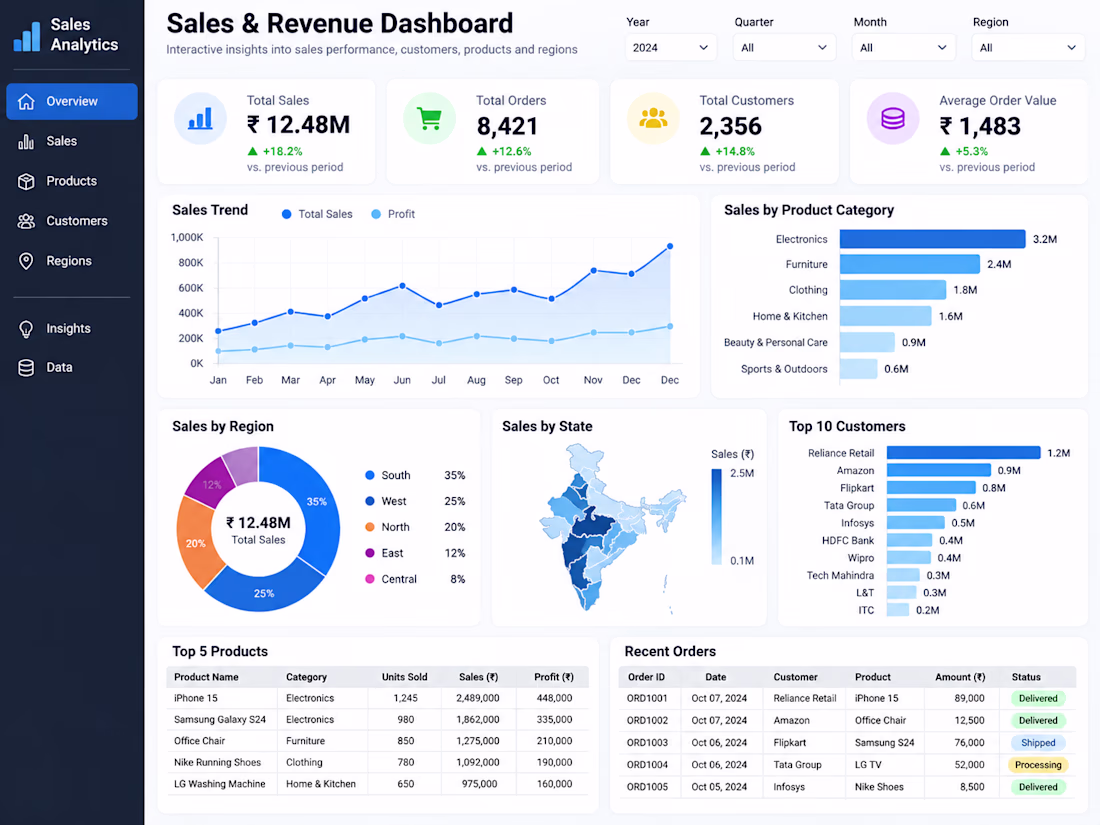Viewport: 1100px width, 825px height.
Task: Click the Sales (₹) color scale bar
Action: pos(716,517)
